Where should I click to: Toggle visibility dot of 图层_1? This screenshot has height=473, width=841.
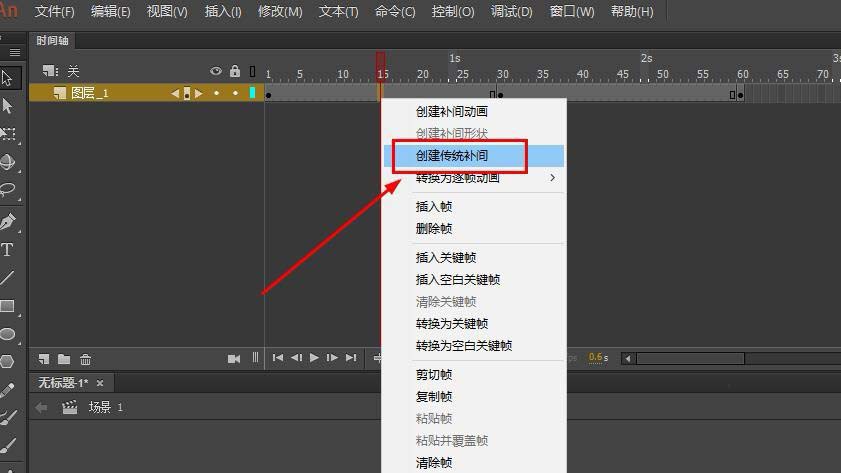coord(217,93)
